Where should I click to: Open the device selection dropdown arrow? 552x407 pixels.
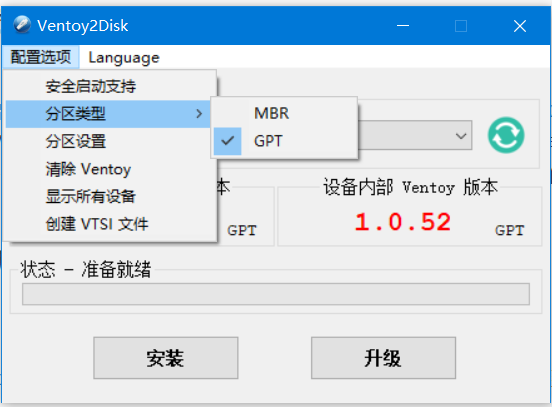(x=461, y=136)
